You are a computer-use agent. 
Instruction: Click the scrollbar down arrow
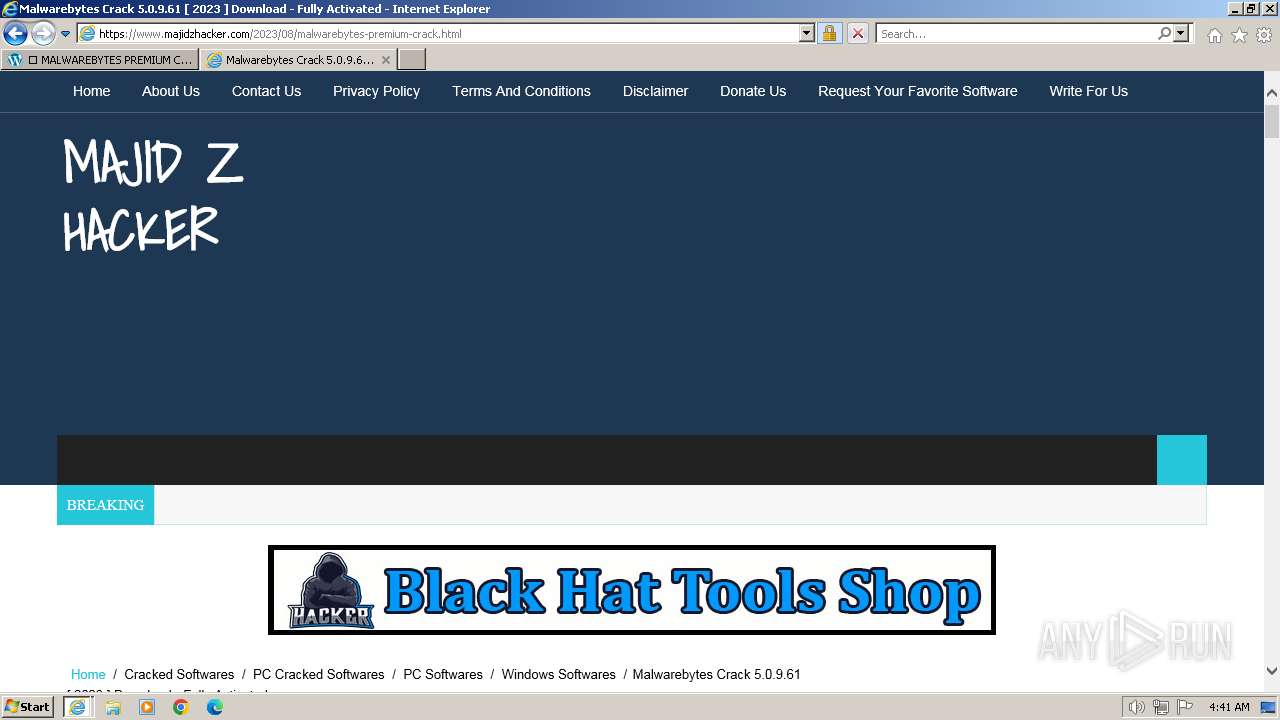click(1272, 672)
